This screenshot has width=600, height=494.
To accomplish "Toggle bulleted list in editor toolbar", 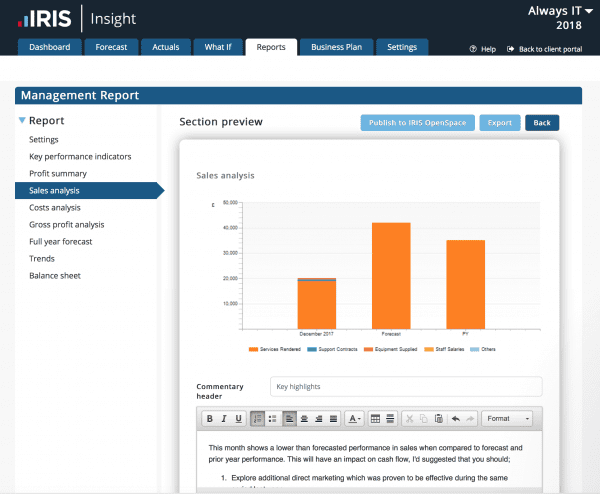I will click(273, 418).
